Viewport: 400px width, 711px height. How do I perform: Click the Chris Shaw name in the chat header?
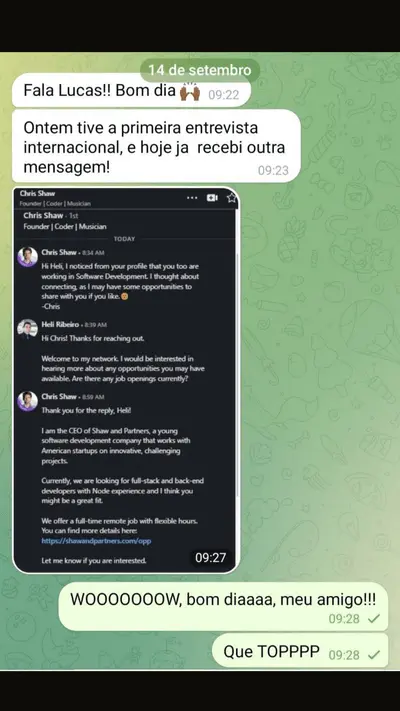(37, 194)
